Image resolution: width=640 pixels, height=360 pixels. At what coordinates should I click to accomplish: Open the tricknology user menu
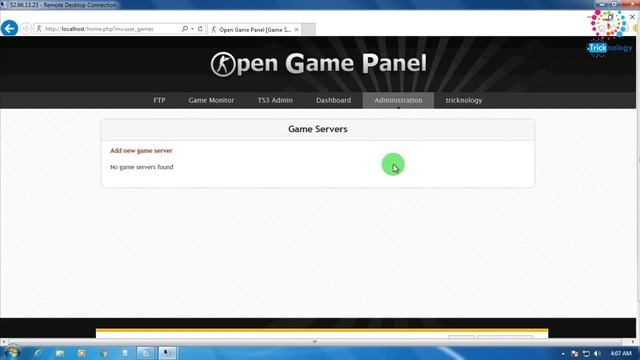(x=464, y=100)
